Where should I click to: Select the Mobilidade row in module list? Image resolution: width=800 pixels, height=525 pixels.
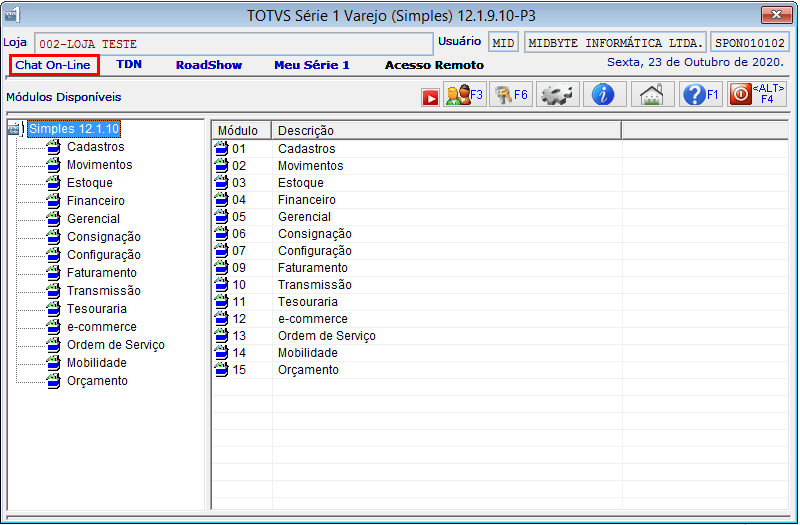point(500,353)
